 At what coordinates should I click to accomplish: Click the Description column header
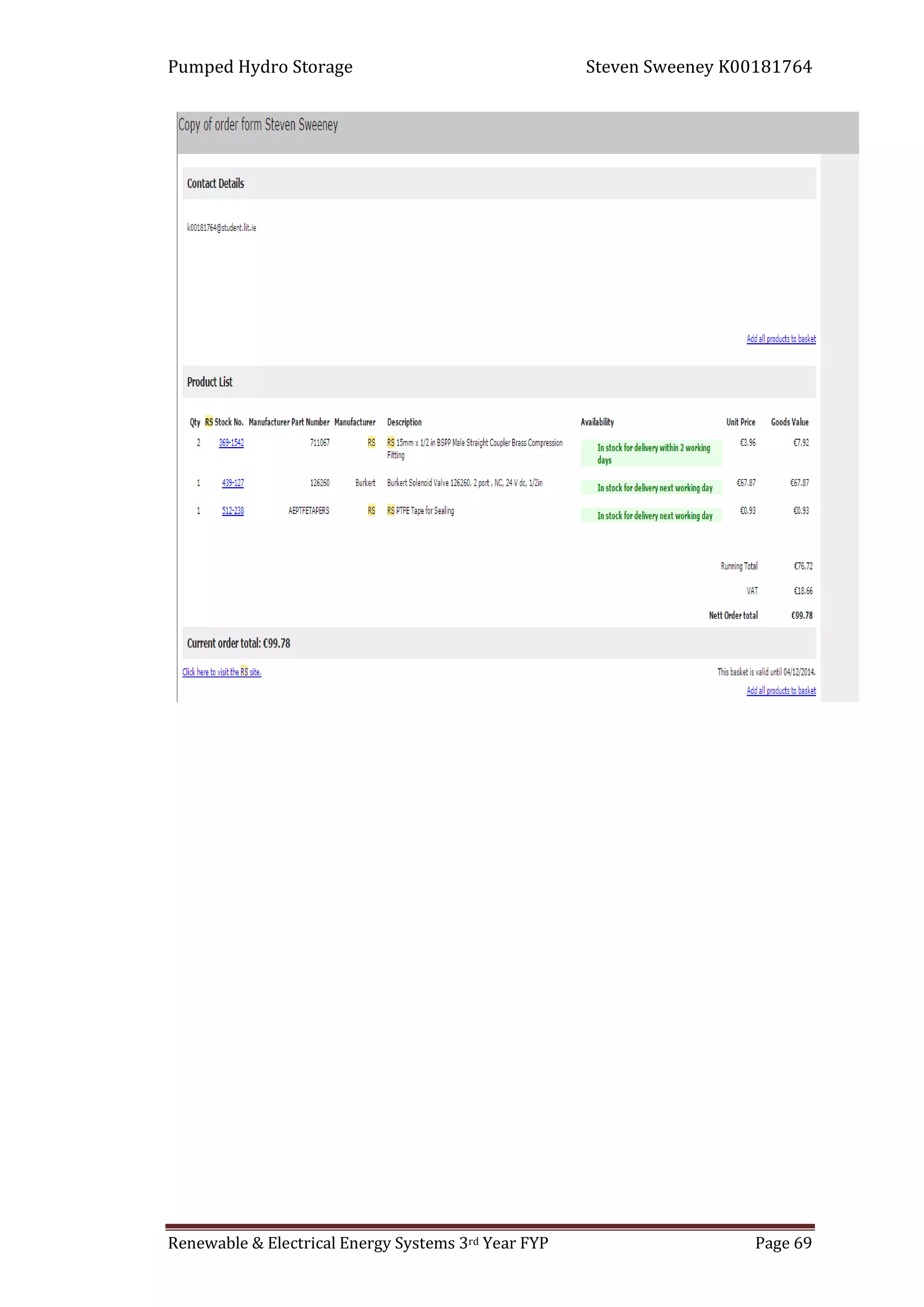tap(404, 422)
